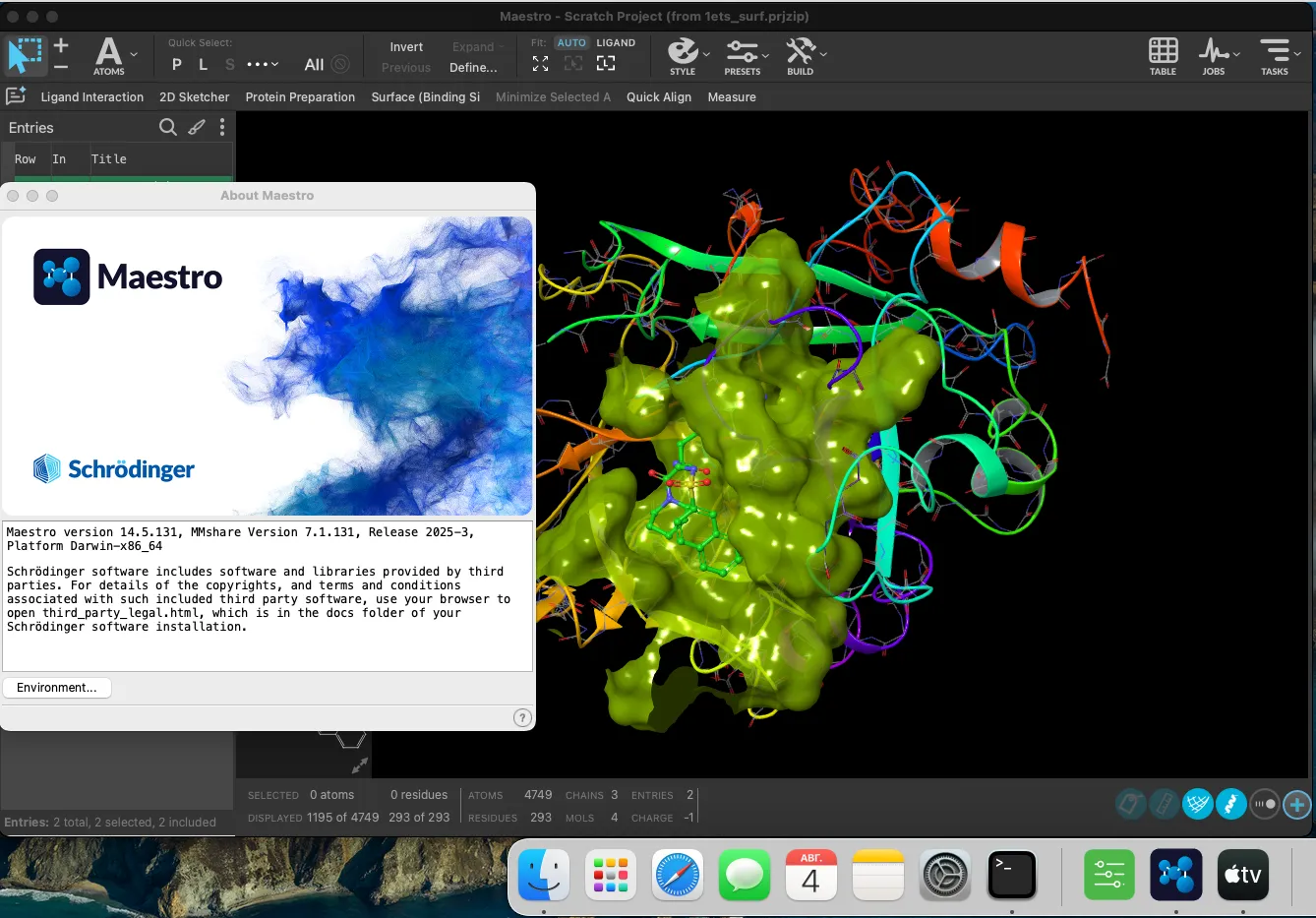1316x918 pixels.
Task: Invert the current selection
Action: click(406, 47)
